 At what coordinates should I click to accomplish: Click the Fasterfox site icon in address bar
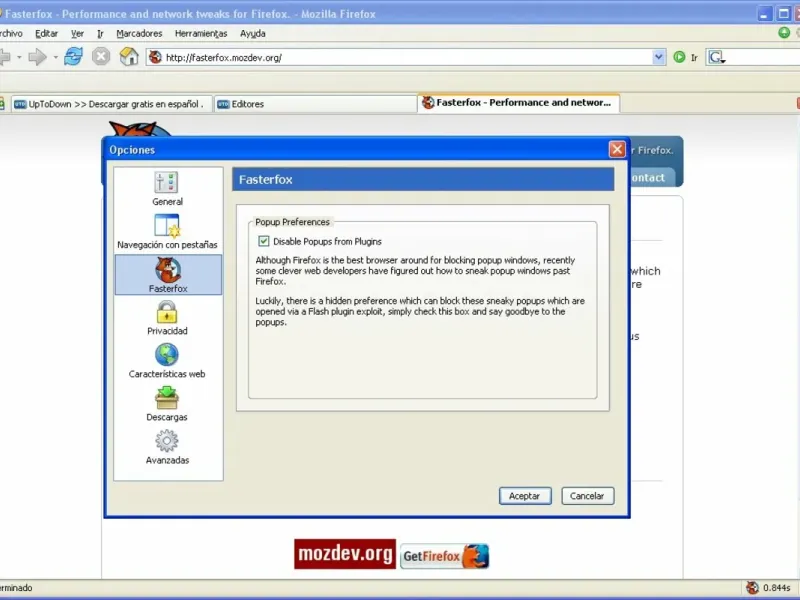click(156, 57)
